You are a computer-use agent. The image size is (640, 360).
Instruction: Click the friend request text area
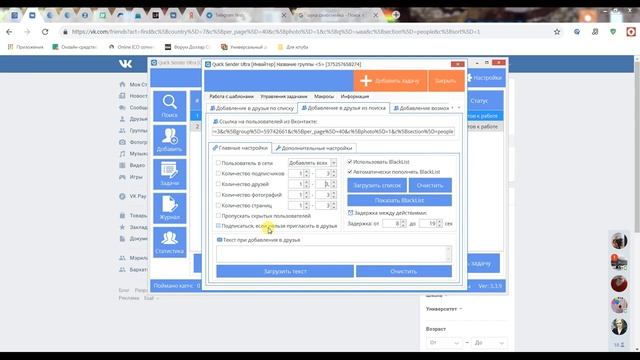pyautogui.click(x=333, y=253)
